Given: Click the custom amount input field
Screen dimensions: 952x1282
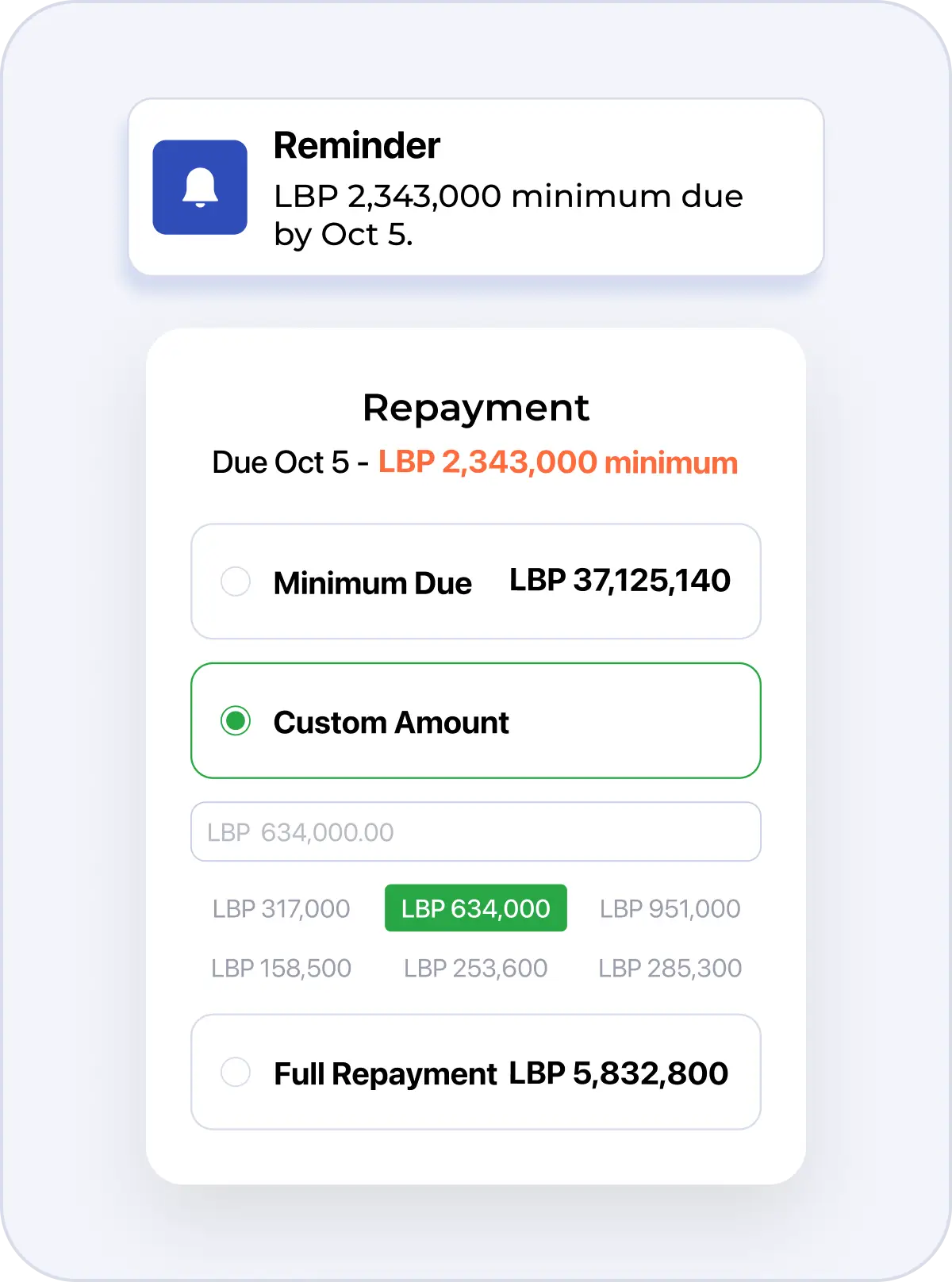Looking at the screenshot, I should click(x=476, y=831).
